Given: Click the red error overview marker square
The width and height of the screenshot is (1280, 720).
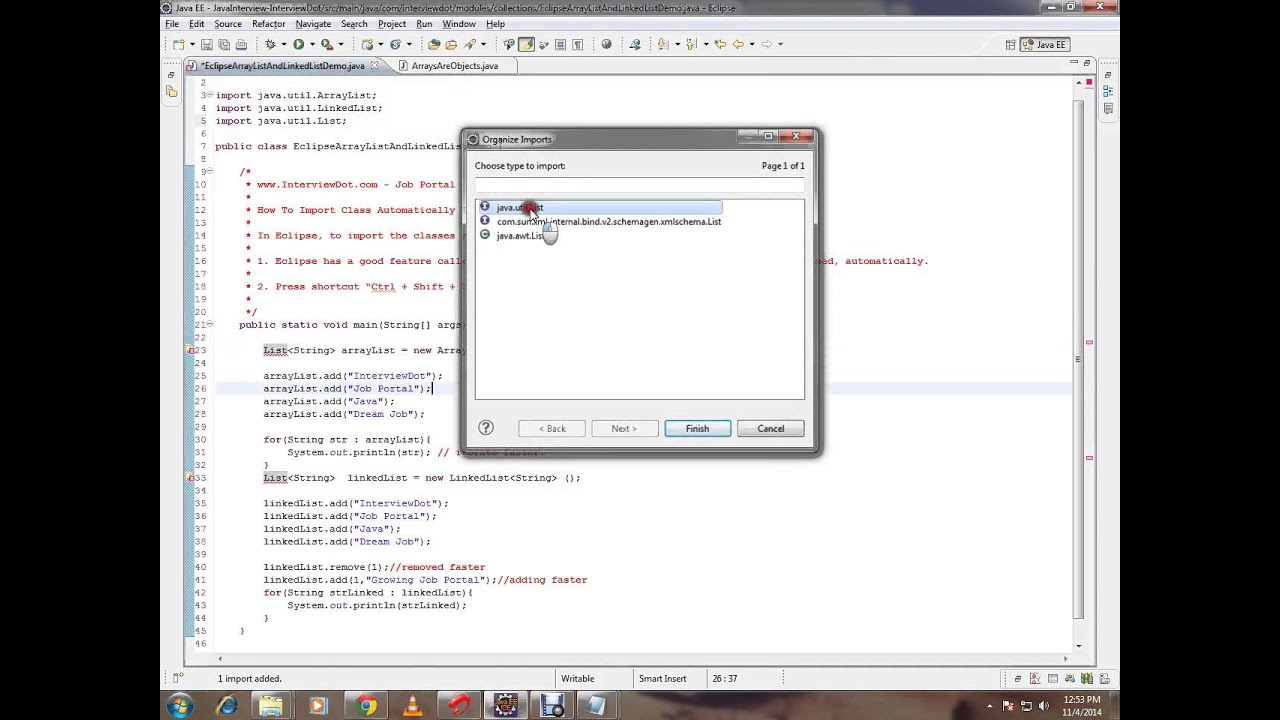Looking at the screenshot, I should pos(1089,81).
